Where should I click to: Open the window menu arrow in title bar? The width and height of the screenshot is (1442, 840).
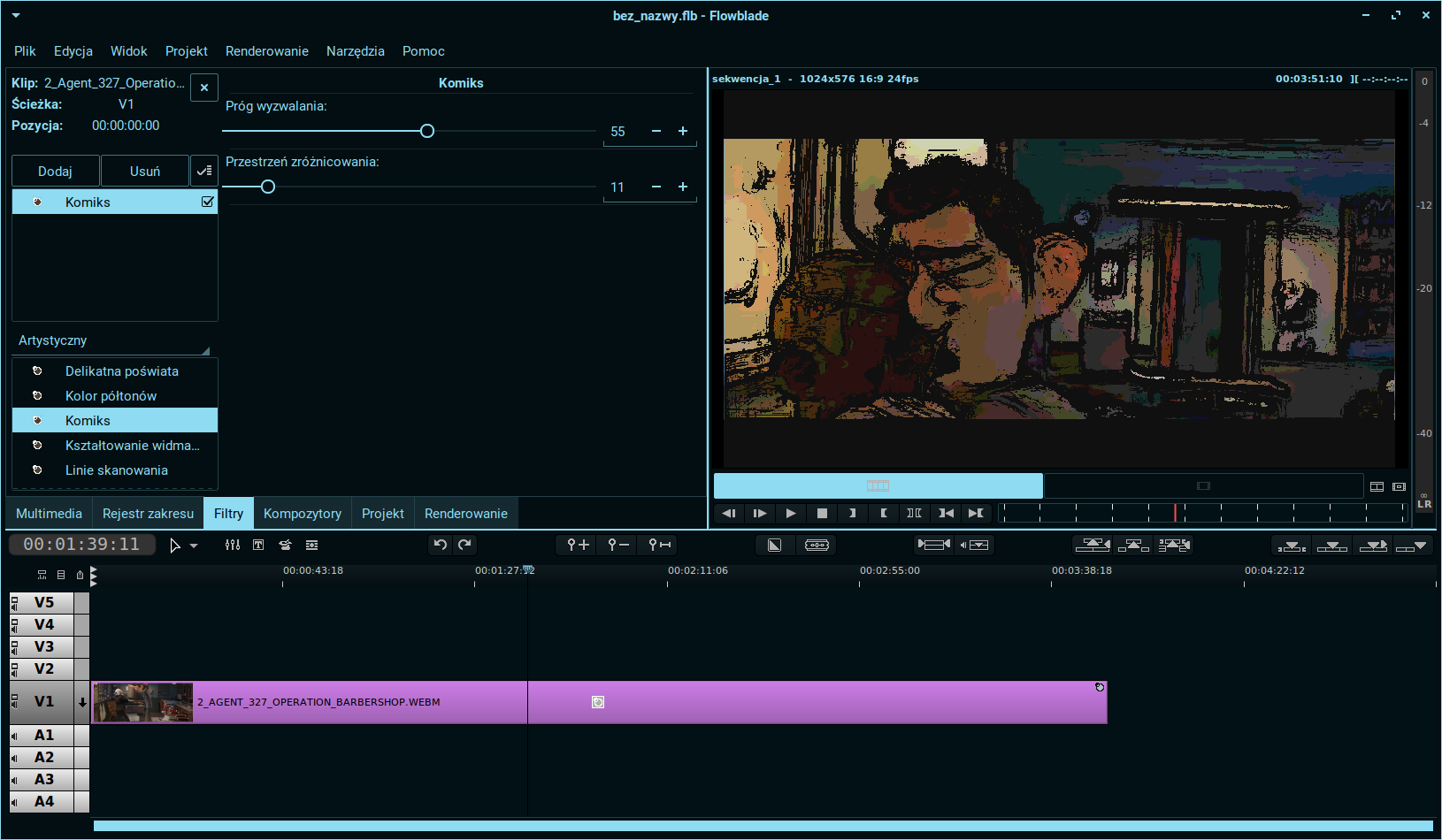16,15
